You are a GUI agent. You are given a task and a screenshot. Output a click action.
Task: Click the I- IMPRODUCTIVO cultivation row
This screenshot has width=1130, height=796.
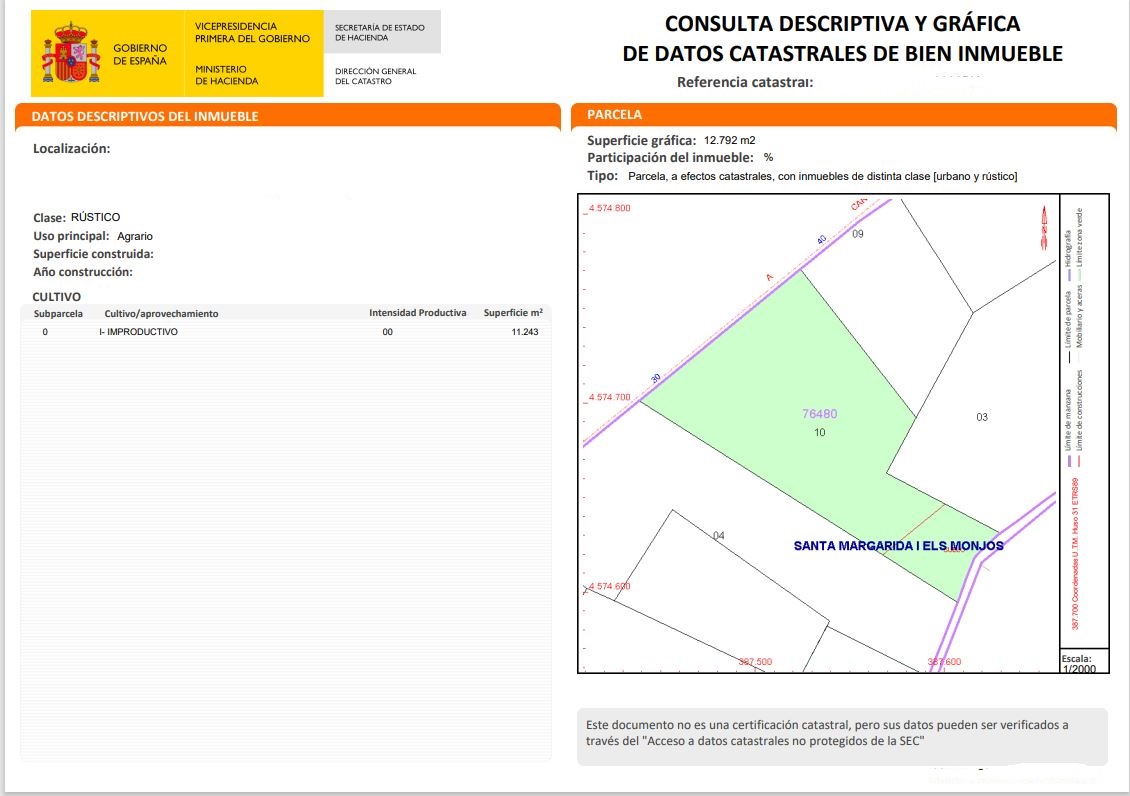click(x=140, y=332)
